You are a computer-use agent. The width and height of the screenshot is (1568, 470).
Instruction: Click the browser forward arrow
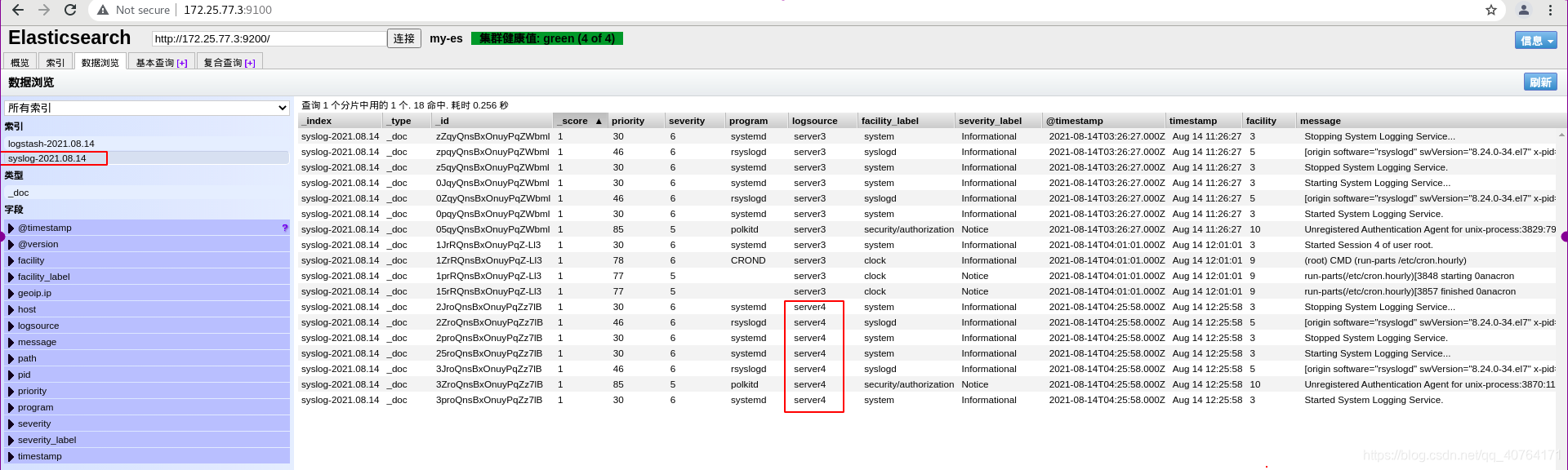pos(44,10)
